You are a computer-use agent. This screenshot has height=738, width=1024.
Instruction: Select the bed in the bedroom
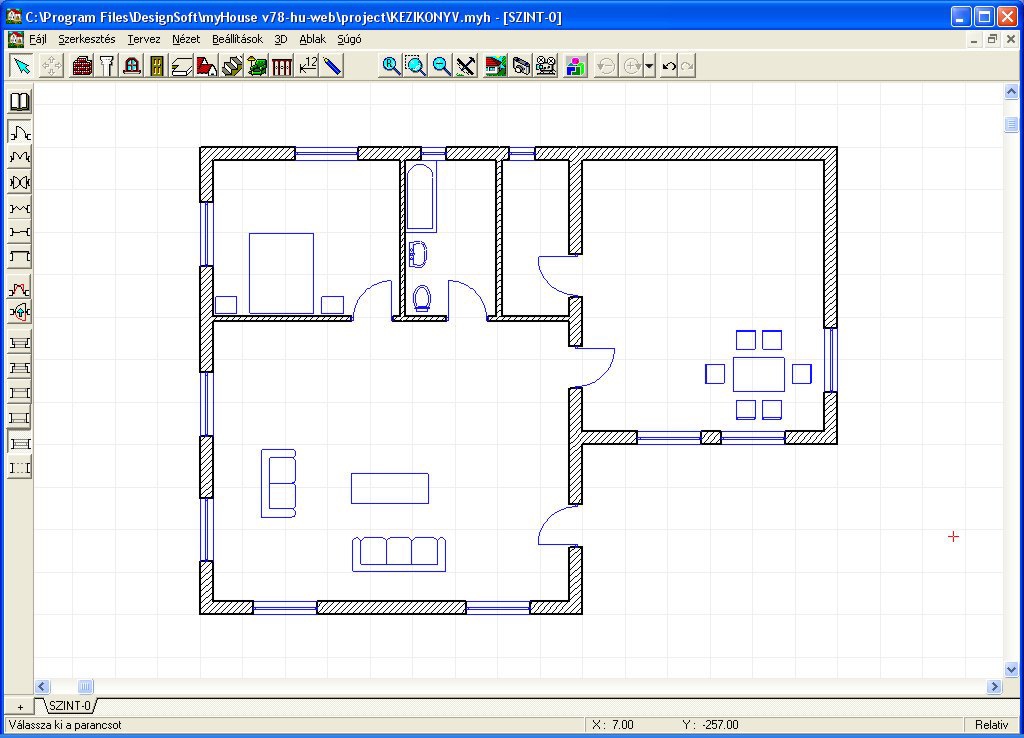pyautogui.click(x=281, y=273)
